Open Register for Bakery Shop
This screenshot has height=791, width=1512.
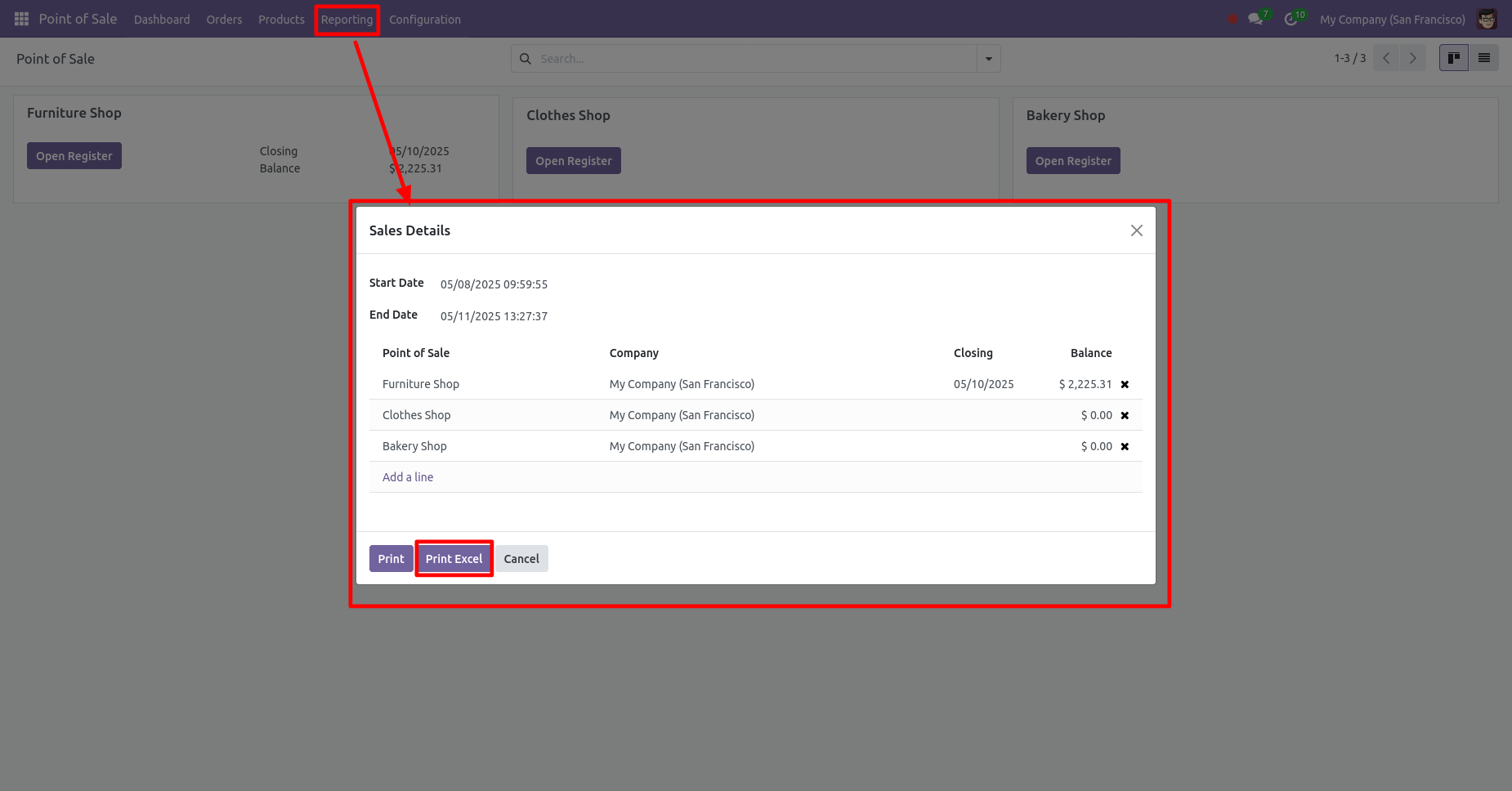tap(1073, 161)
